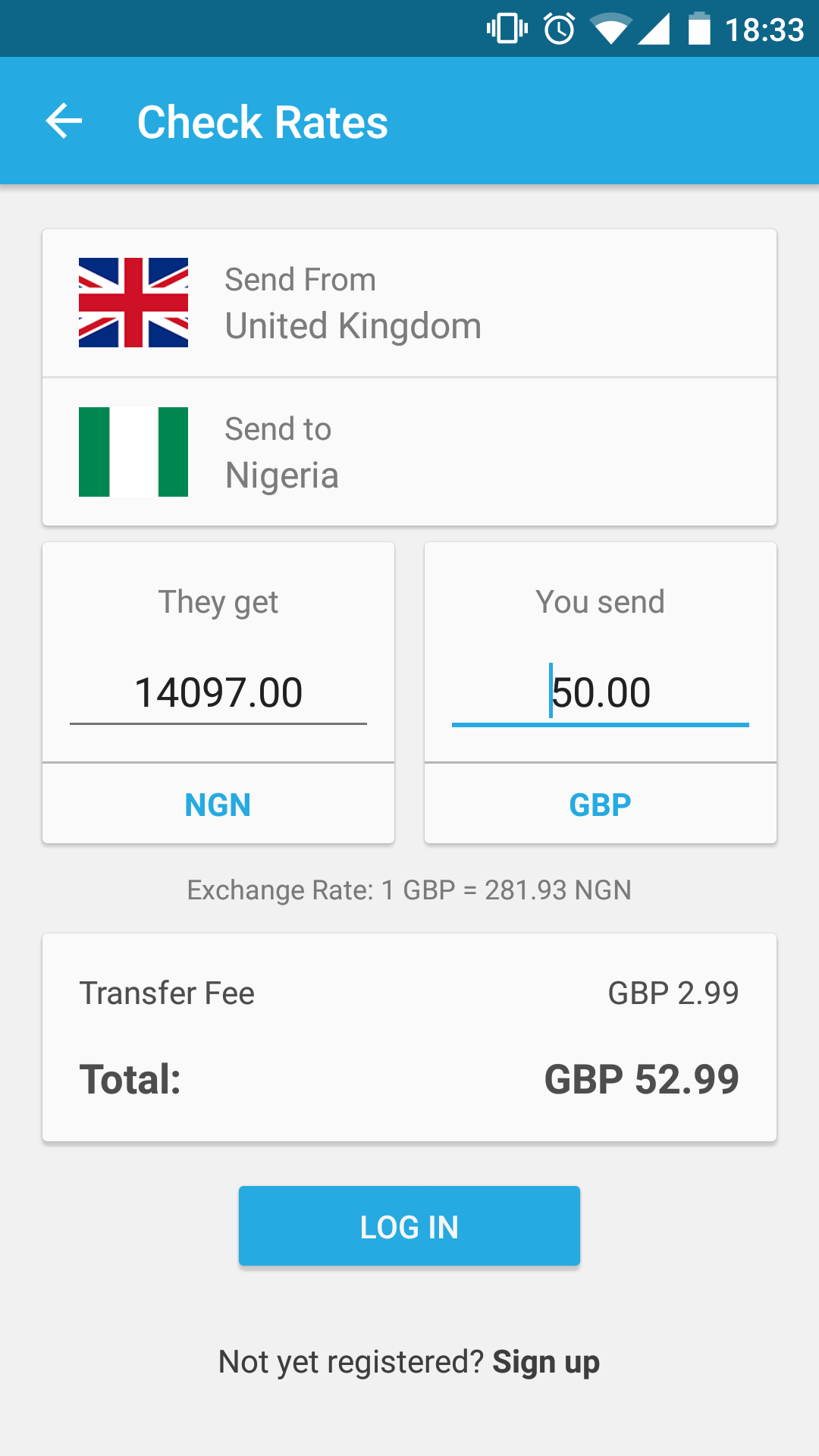This screenshot has width=819, height=1456.
Task: Tap the Sign up link
Action: click(x=546, y=1362)
